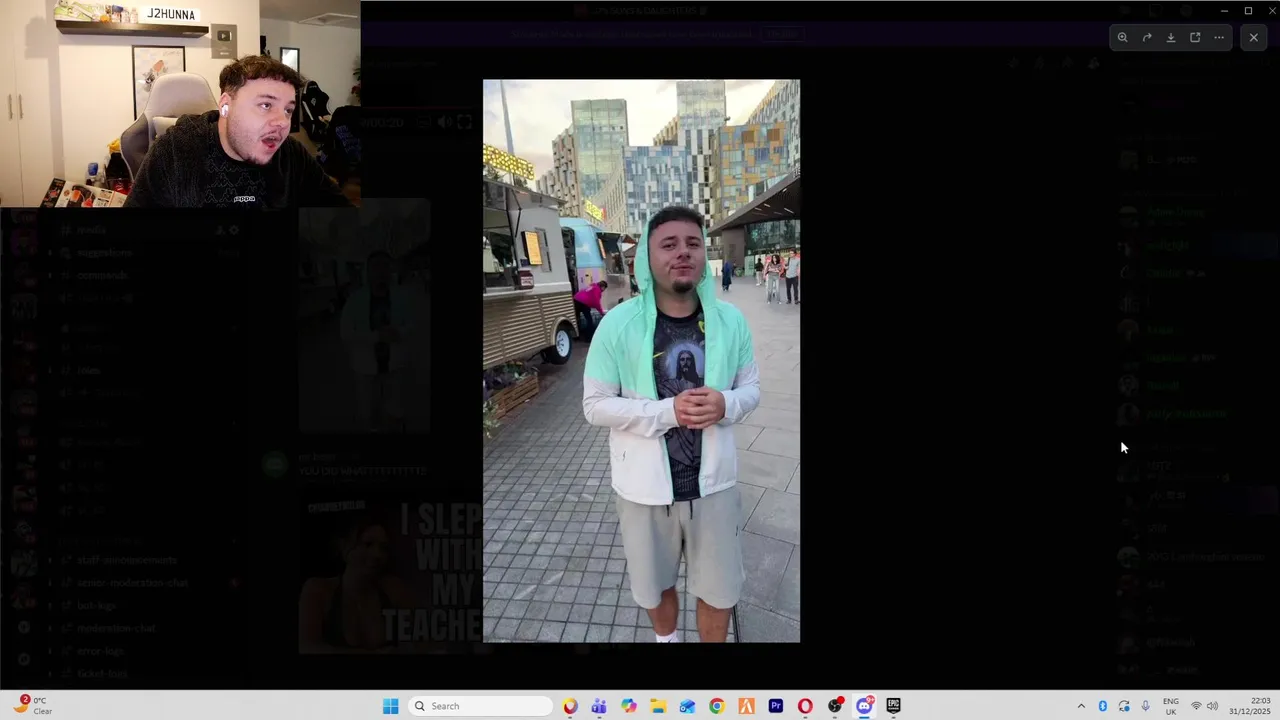The image size is (1280, 720).
Task: Download the image with the download icon
Action: [x=1171, y=37]
